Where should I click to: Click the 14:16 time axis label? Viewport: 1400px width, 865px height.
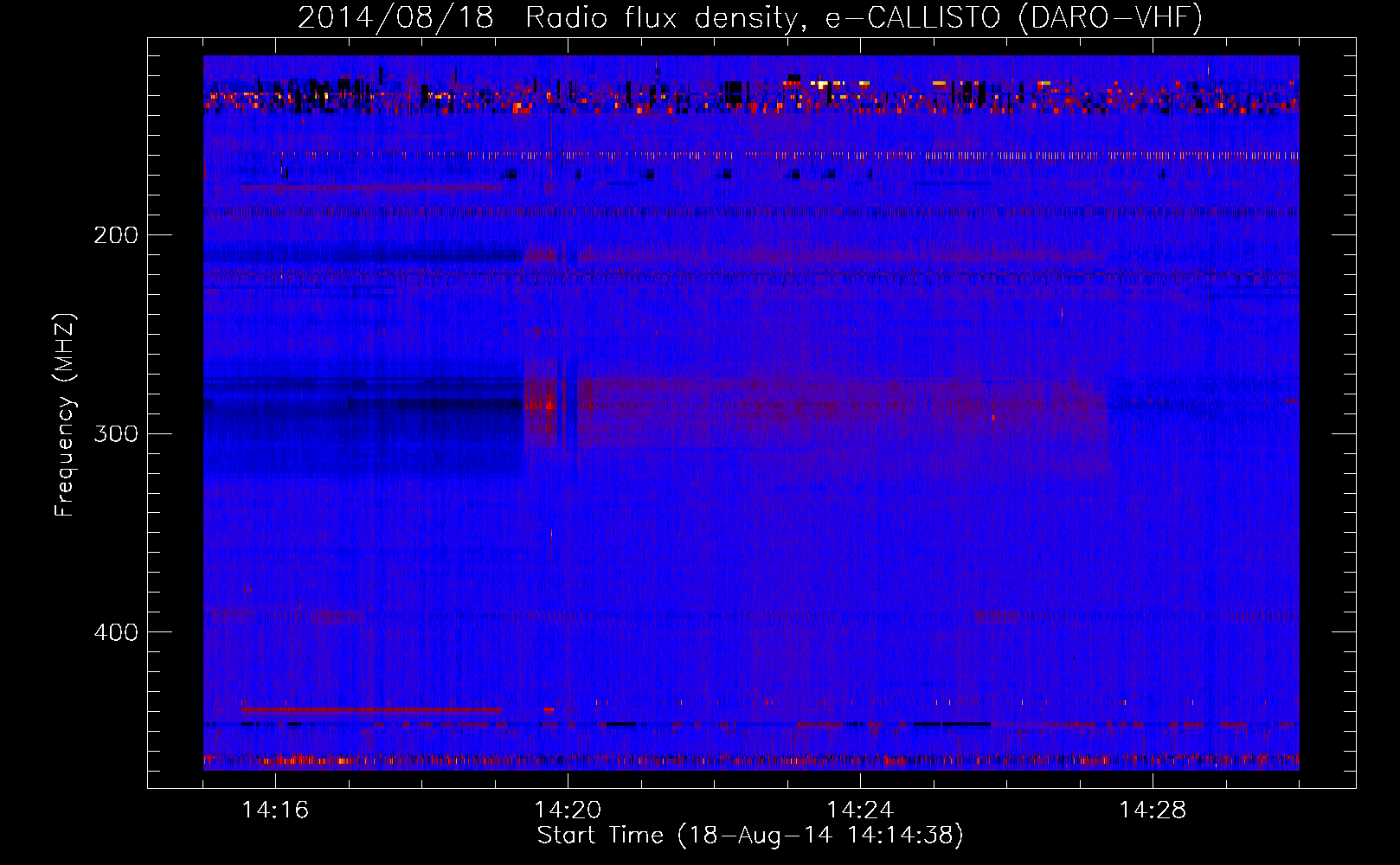pyautogui.click(x=275, y=811)
